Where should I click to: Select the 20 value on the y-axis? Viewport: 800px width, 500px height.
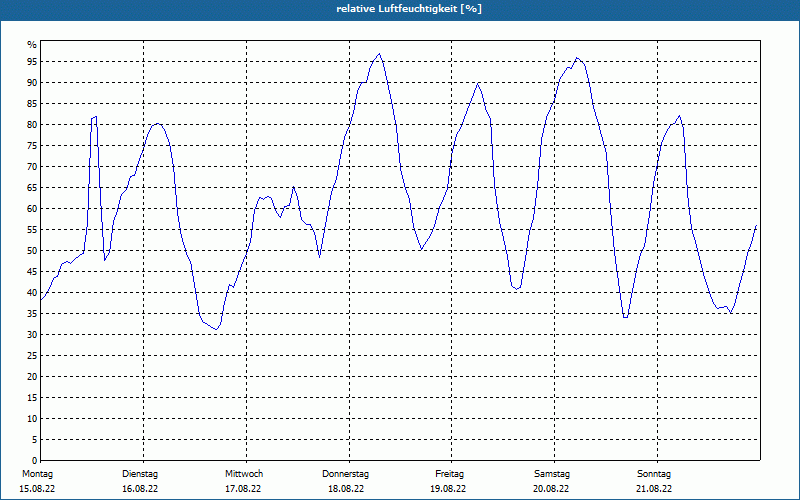click(32, 377)
